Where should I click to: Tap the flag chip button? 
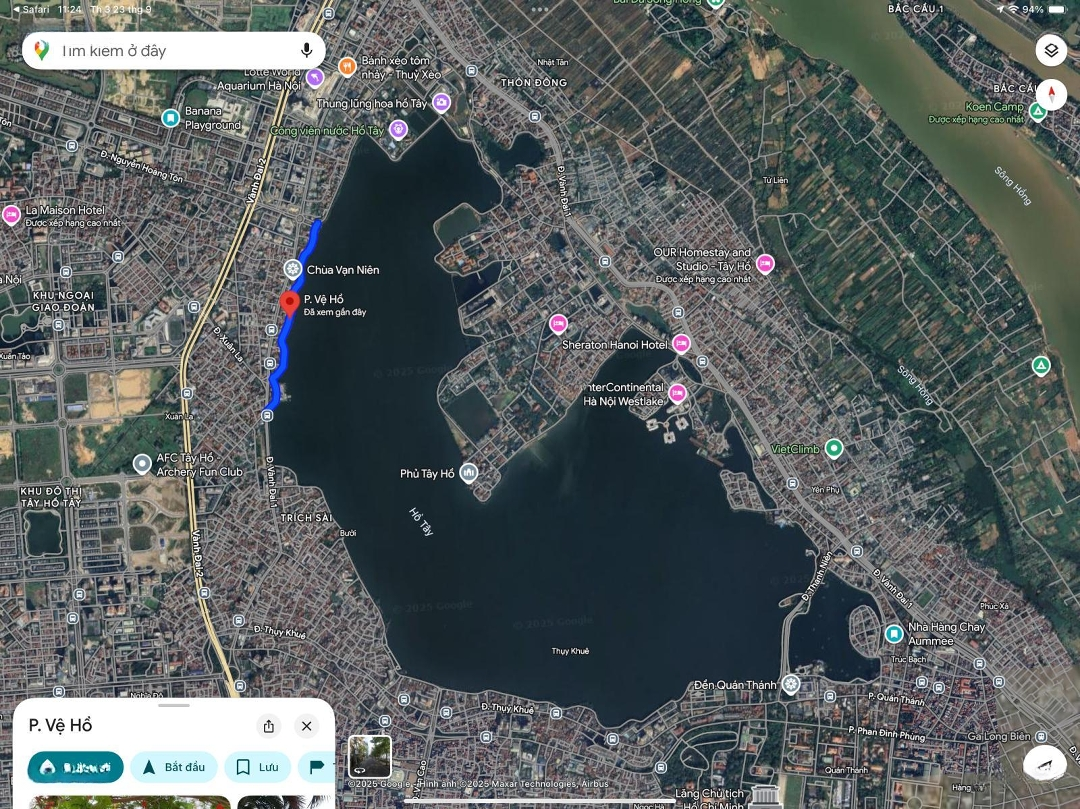[317, 767]
